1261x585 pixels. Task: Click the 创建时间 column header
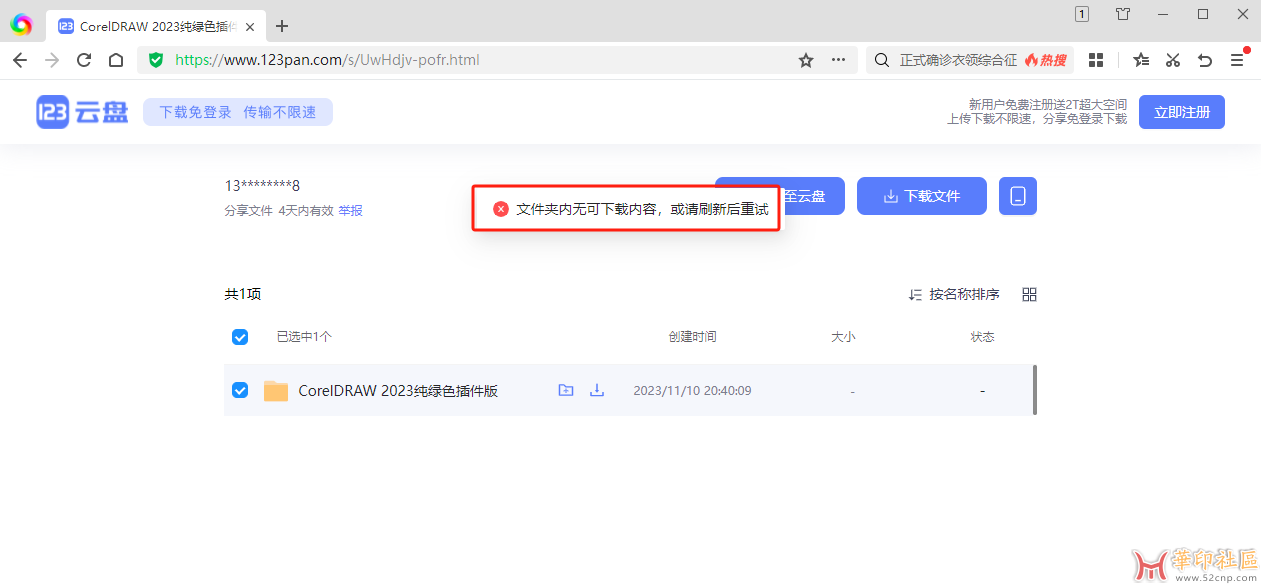692,337
